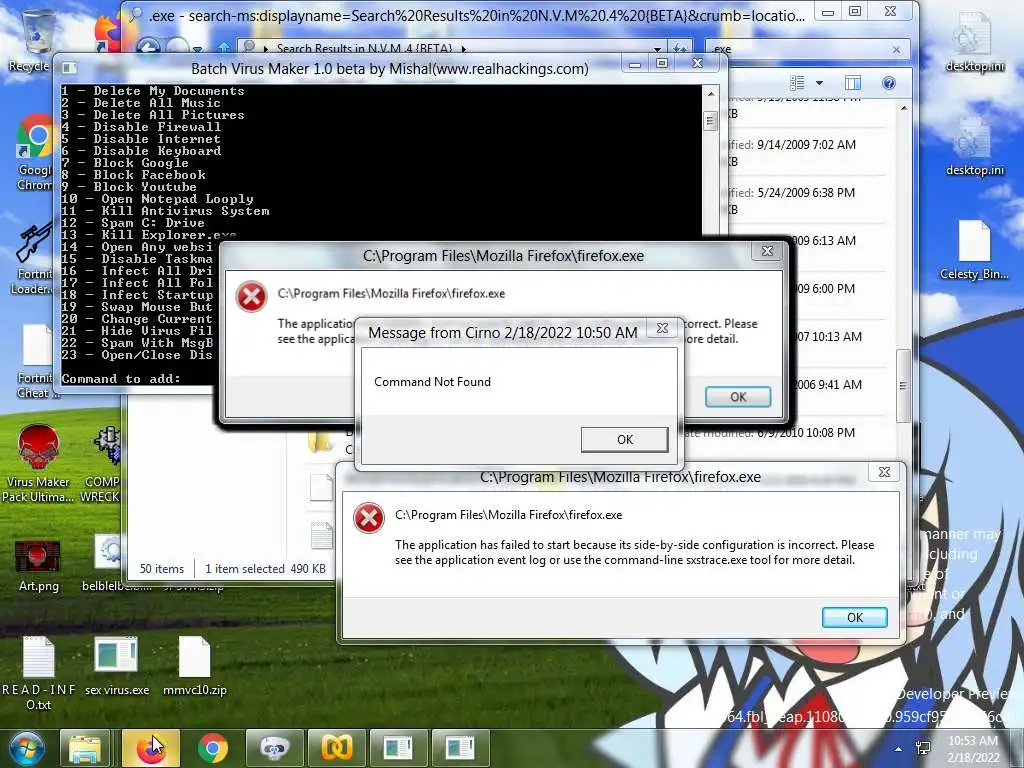Click the console scrollbar up arrow
1024x768 pixels.
711,94
